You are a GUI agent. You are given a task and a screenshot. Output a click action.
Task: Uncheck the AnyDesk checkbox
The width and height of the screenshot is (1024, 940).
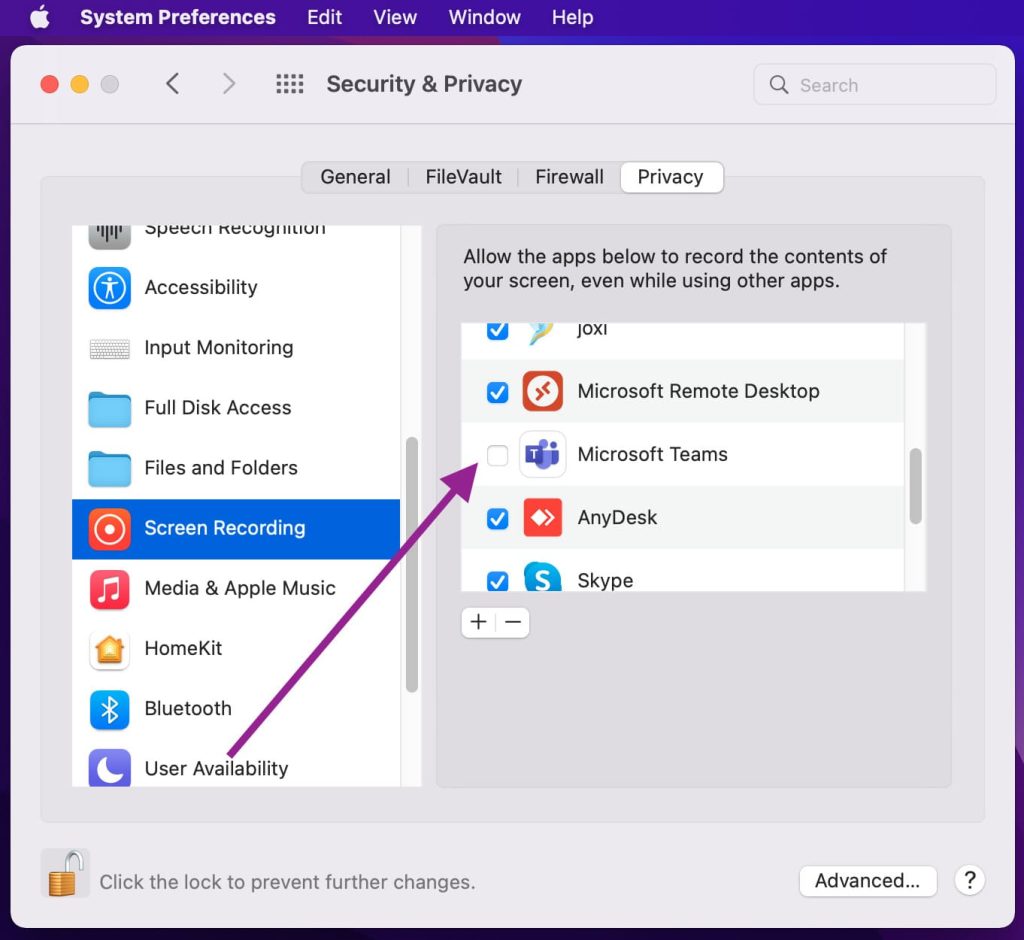pos(498,519)
